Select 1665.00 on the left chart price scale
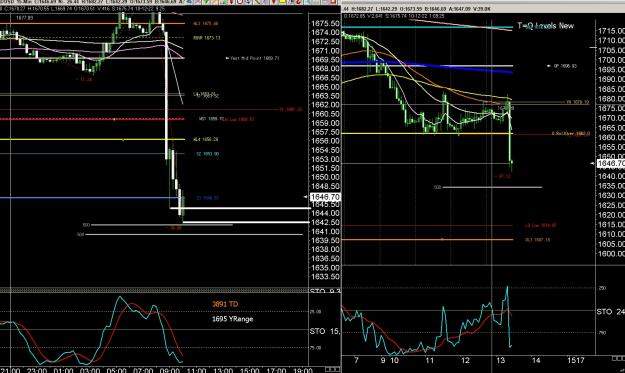Viewport: 625px width, 373px height. (325, 87)
